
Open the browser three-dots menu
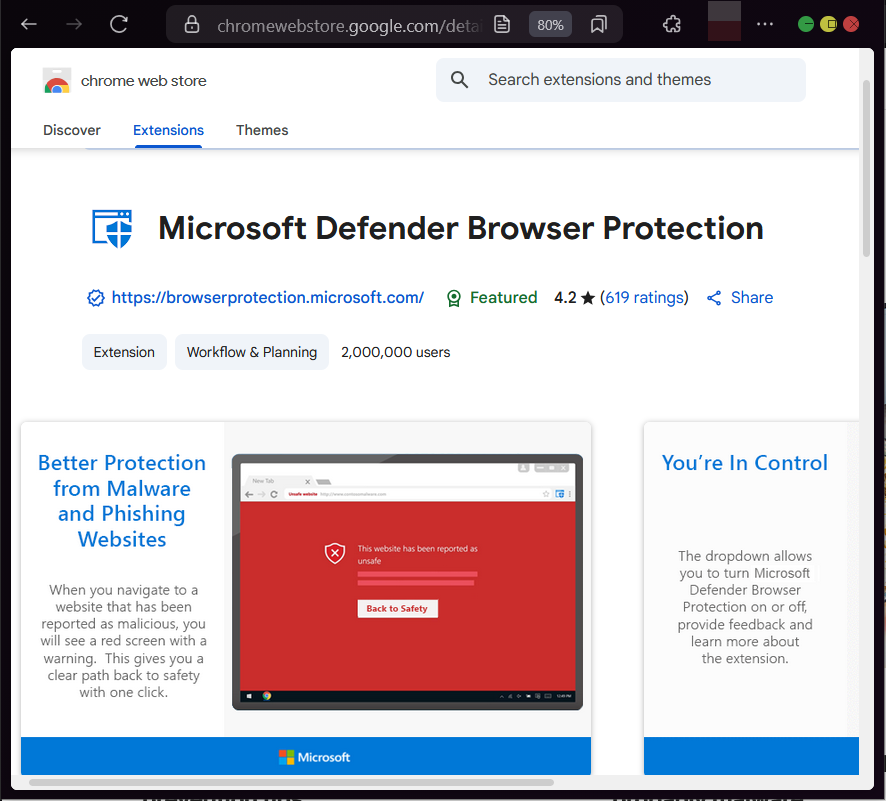(x=765, y=24)
